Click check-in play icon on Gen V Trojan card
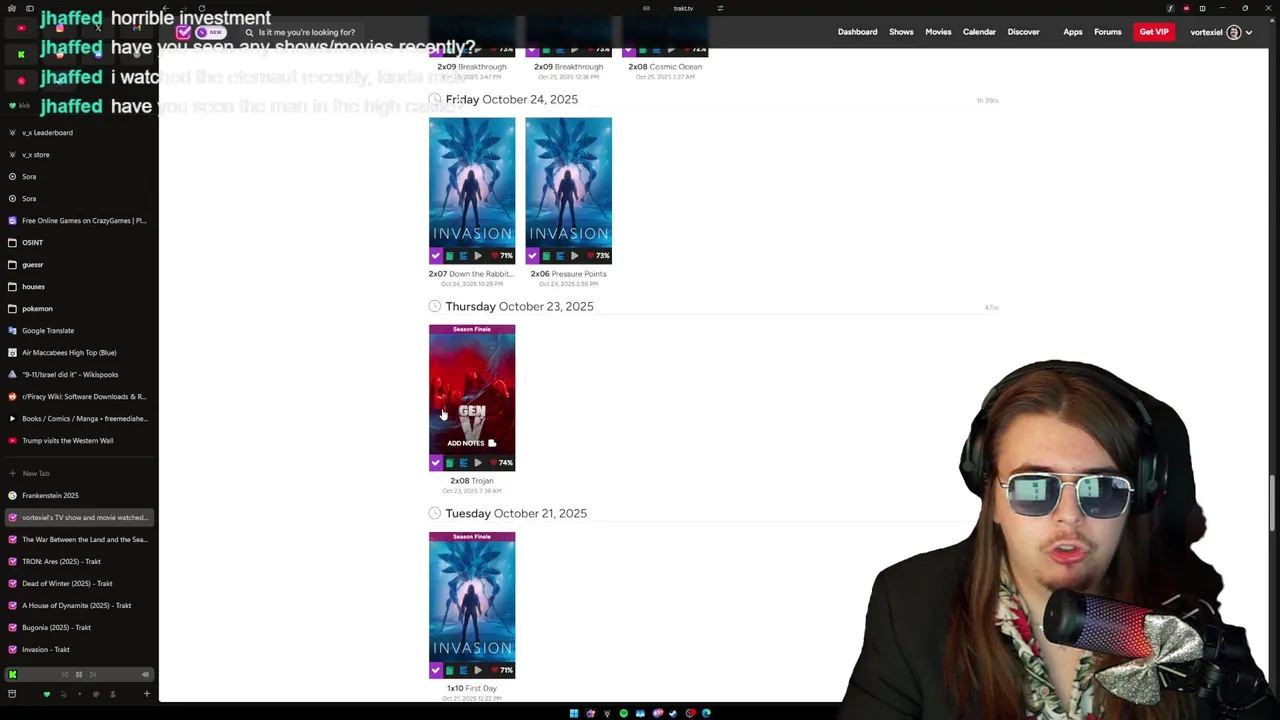The image size is (1280, 720). coord(477,463)
